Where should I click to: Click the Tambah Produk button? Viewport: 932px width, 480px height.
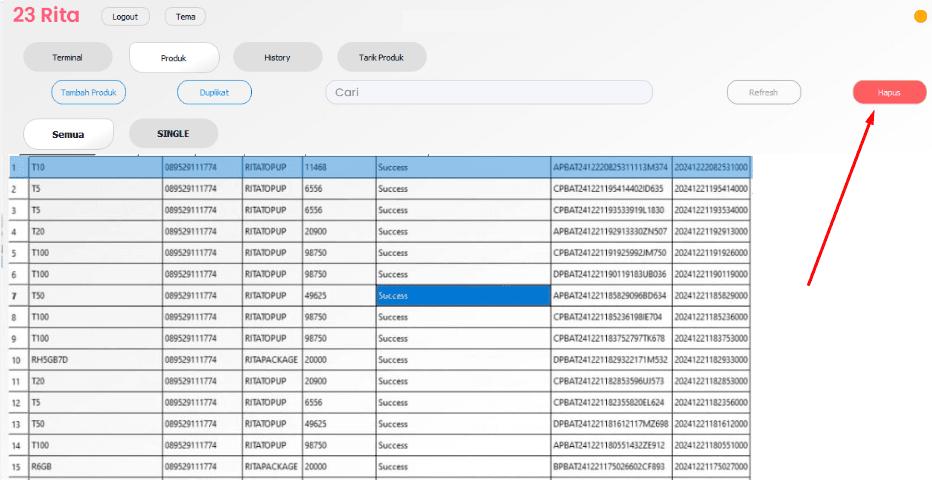(x=89, y=92)
